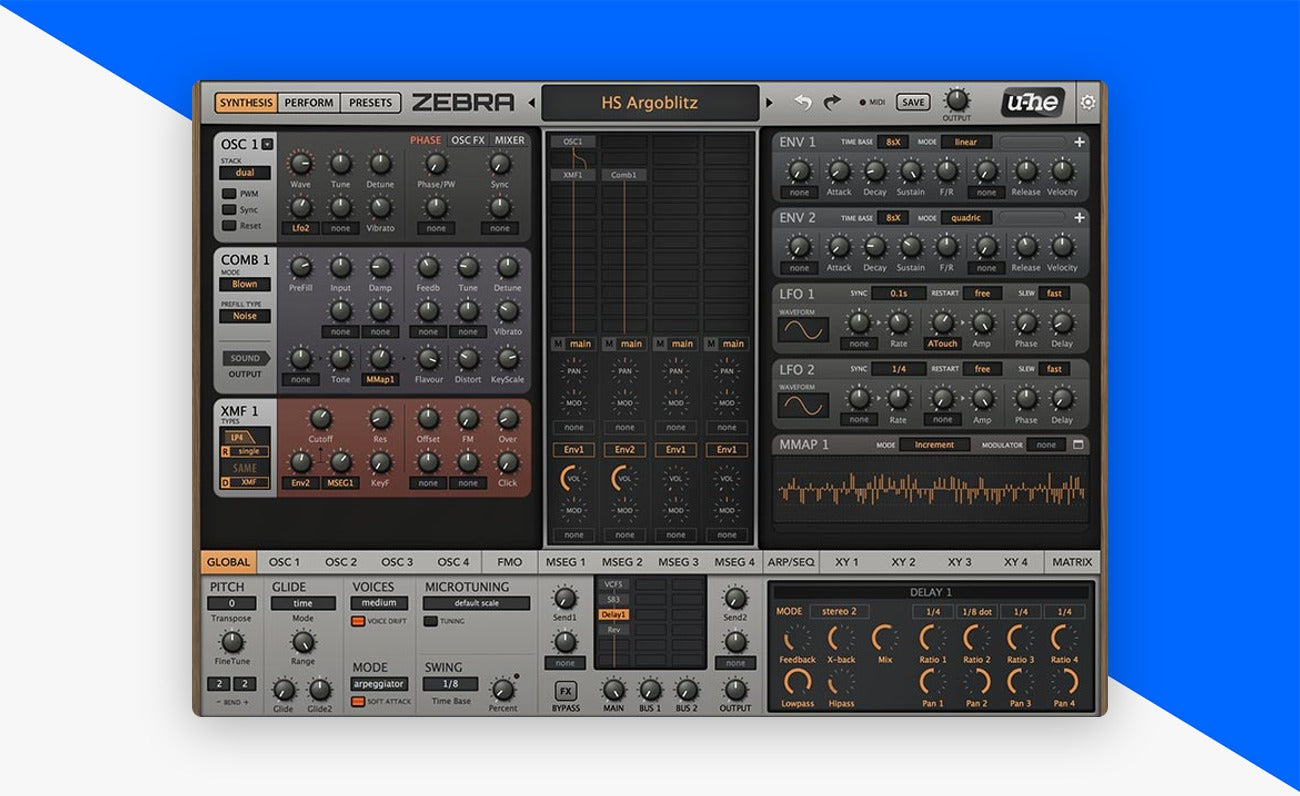Click the u-he logo
This screenshot has width=1300, height=796.
click(1033, 102)
